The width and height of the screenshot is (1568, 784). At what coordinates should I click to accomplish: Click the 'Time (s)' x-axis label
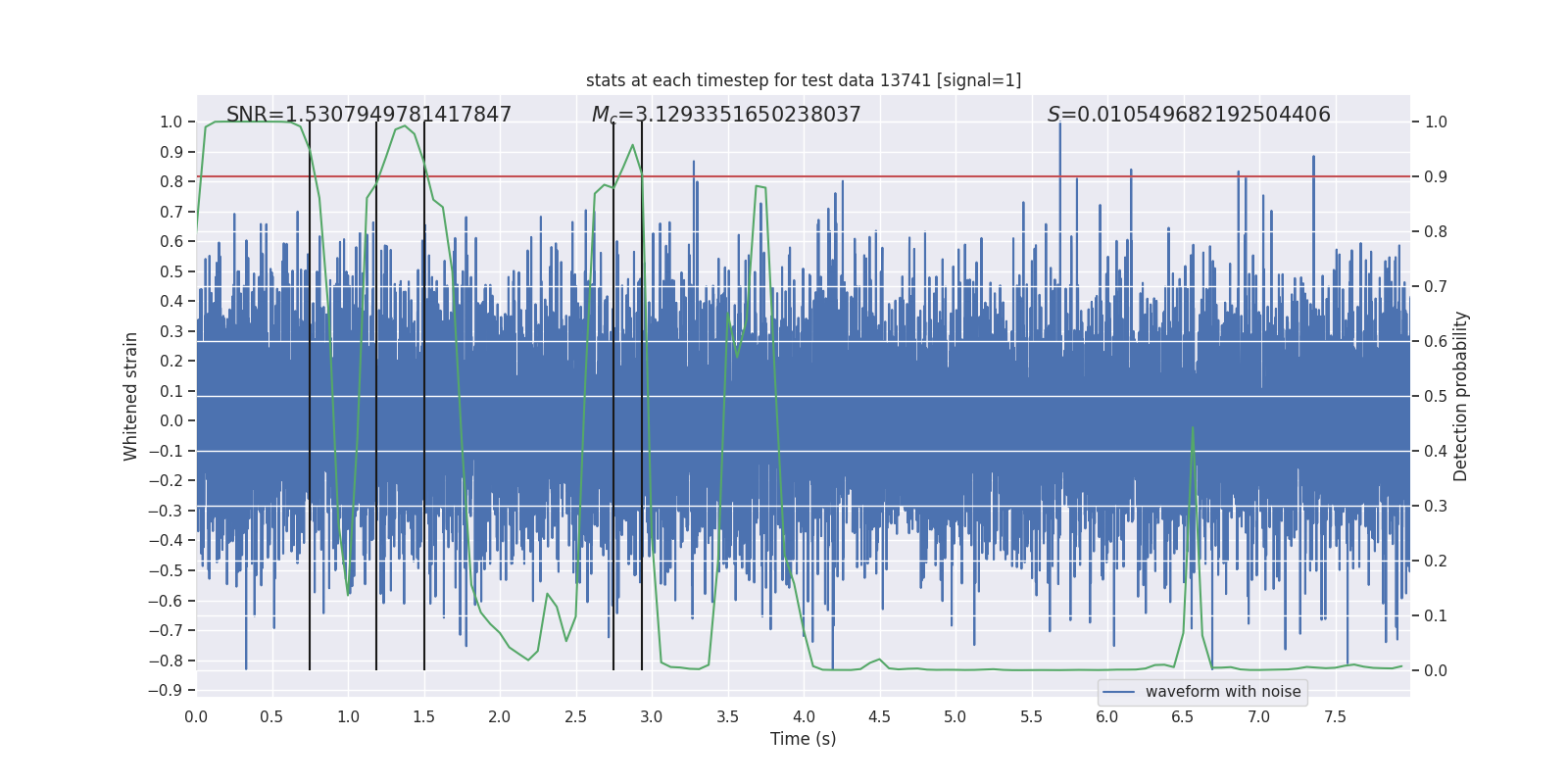coord(803,739)
